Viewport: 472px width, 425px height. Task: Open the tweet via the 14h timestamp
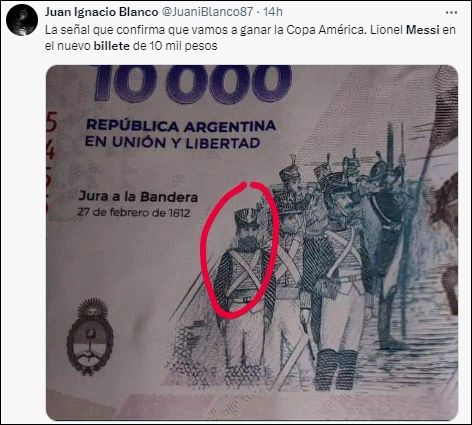click(x=273, y=12)
